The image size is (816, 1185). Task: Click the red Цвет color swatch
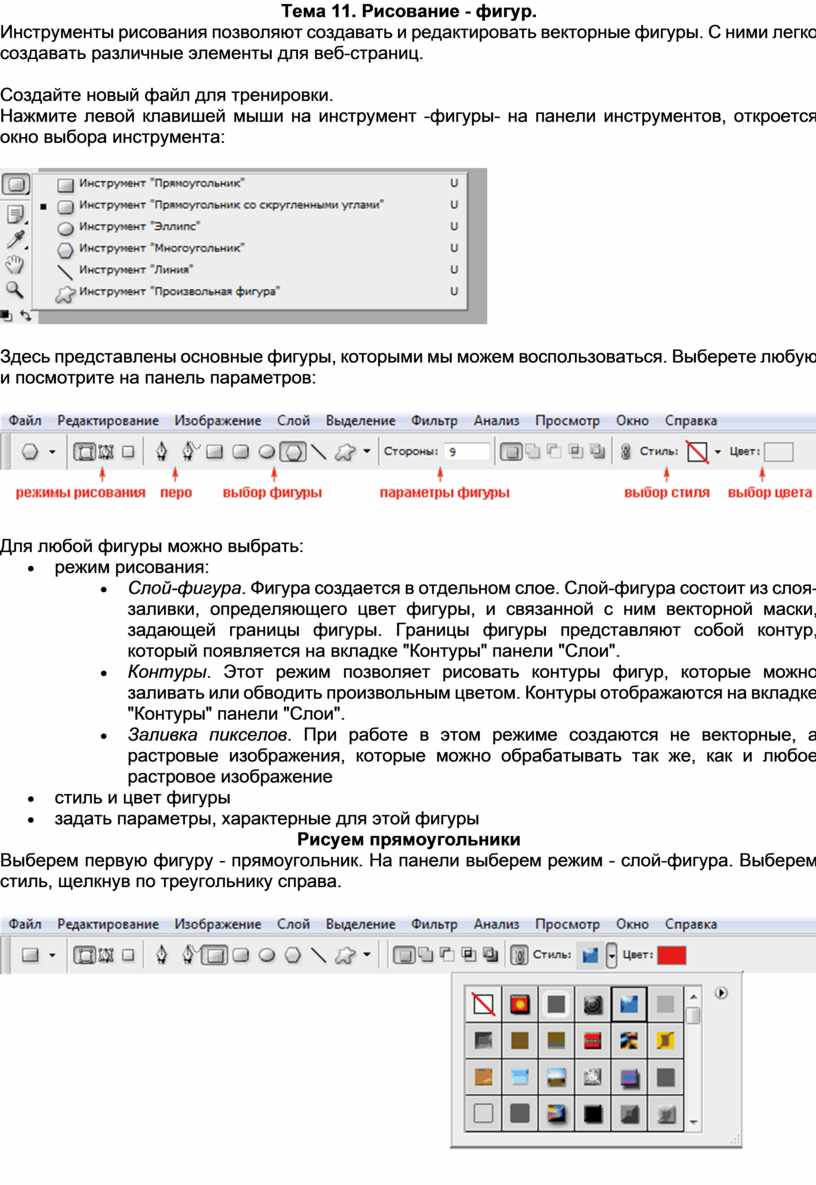[x=672, y=955]
